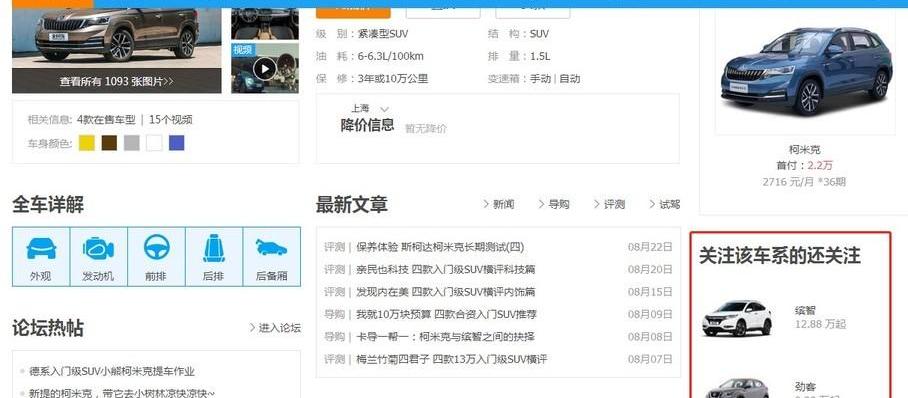Image resolution: width=908 pixels, height=398 pixels.
Task: Click the 自动 transmission link
Action: [x=570, y=78]
